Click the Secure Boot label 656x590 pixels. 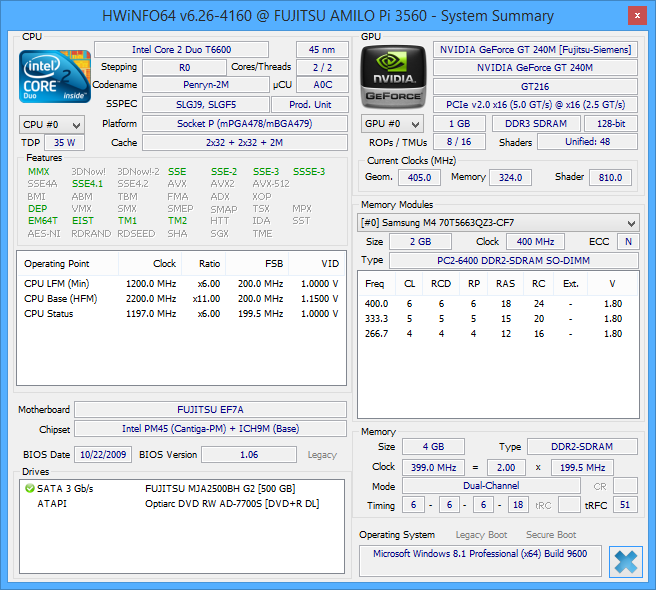point(551,535)
